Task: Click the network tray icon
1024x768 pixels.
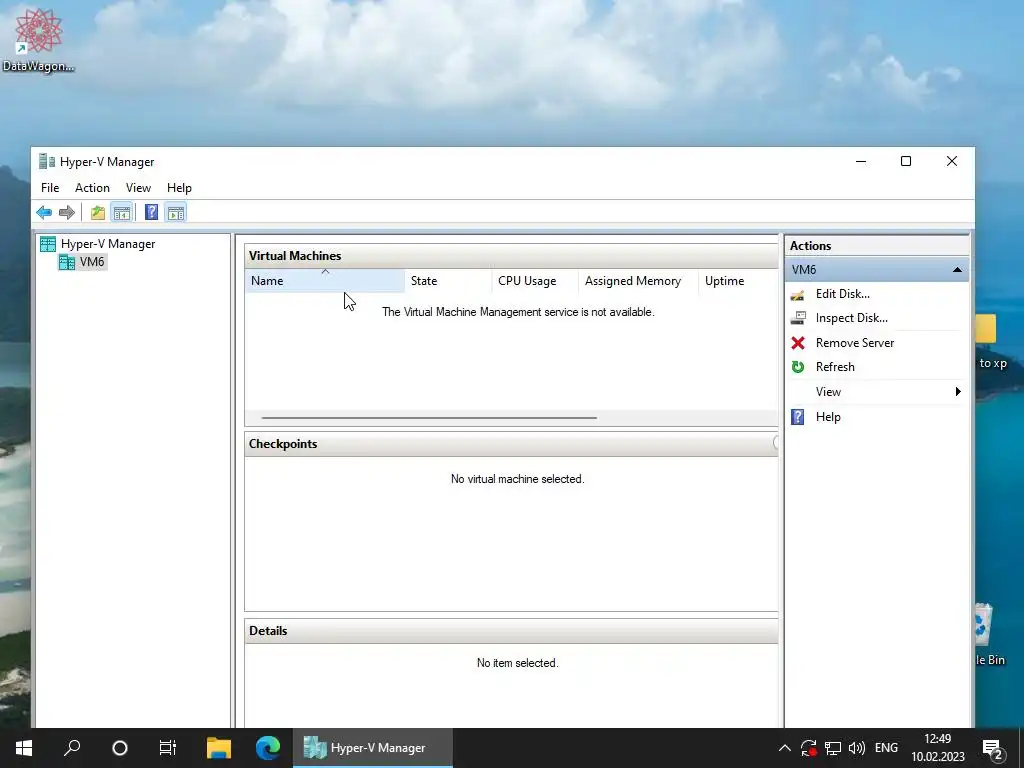Action: tap(833, 748)
